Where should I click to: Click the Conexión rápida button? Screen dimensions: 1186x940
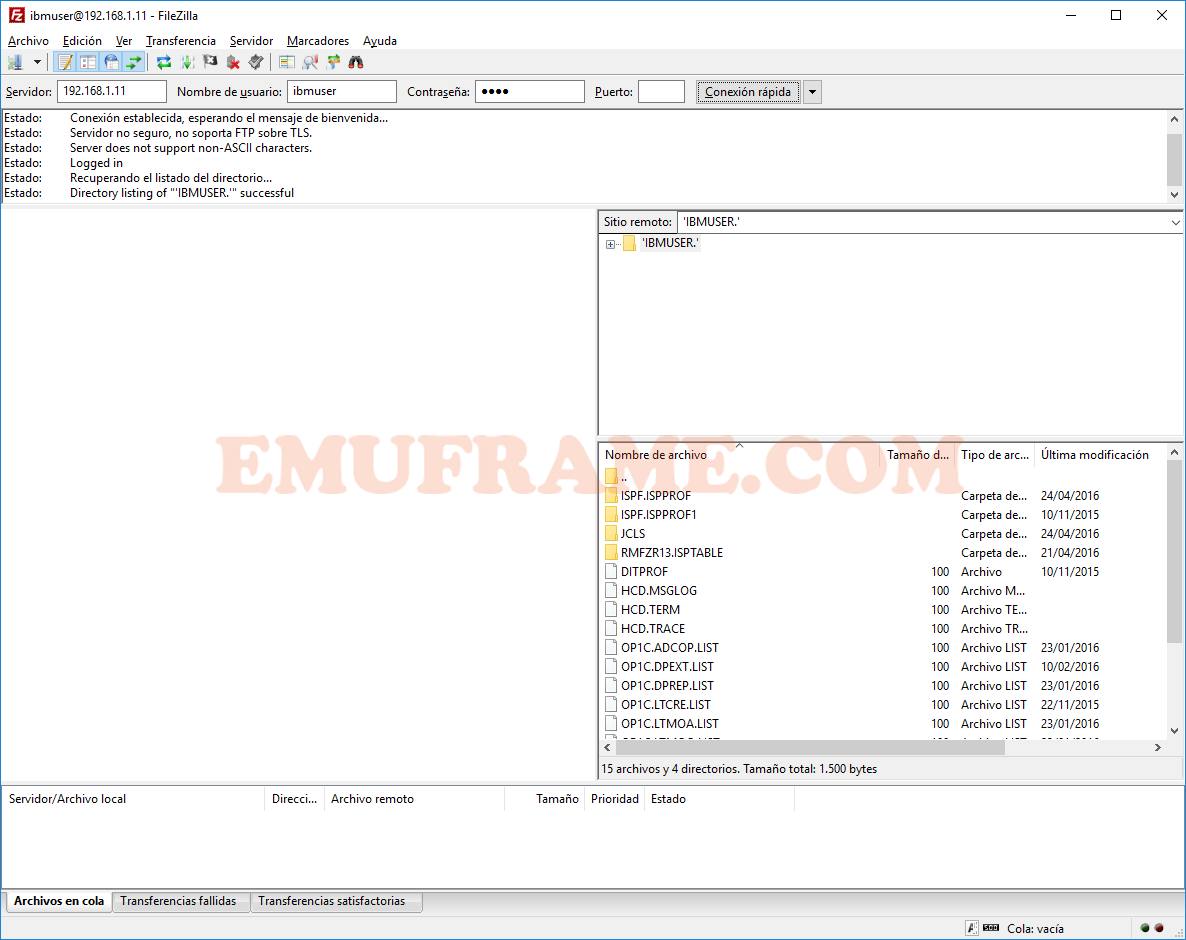point(748,92)
